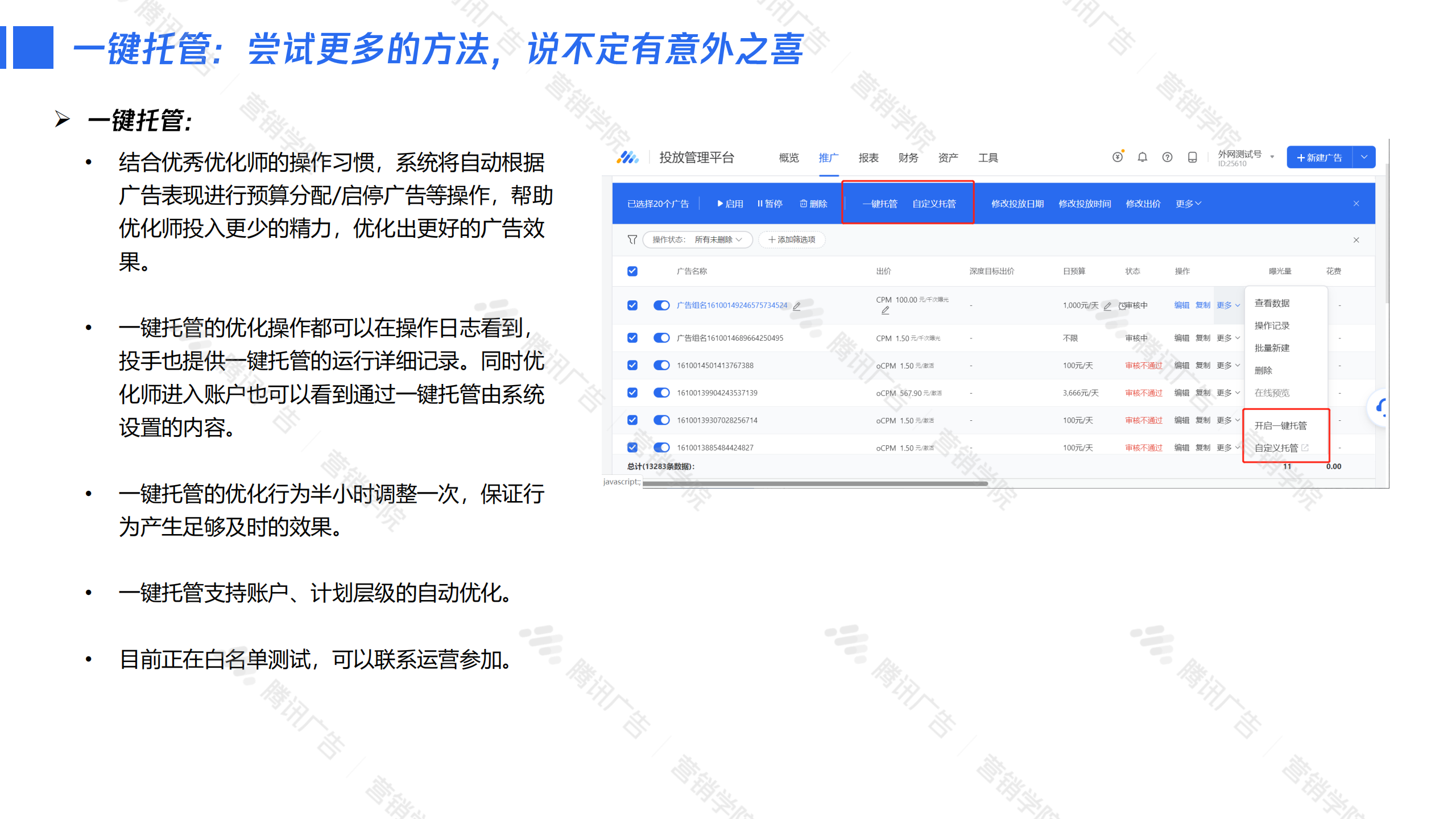The width and height of the screenshot is (1456, 819).
Task: Edit the 1,000元/天 daily budget pencil
Action: coord(1107,306)
